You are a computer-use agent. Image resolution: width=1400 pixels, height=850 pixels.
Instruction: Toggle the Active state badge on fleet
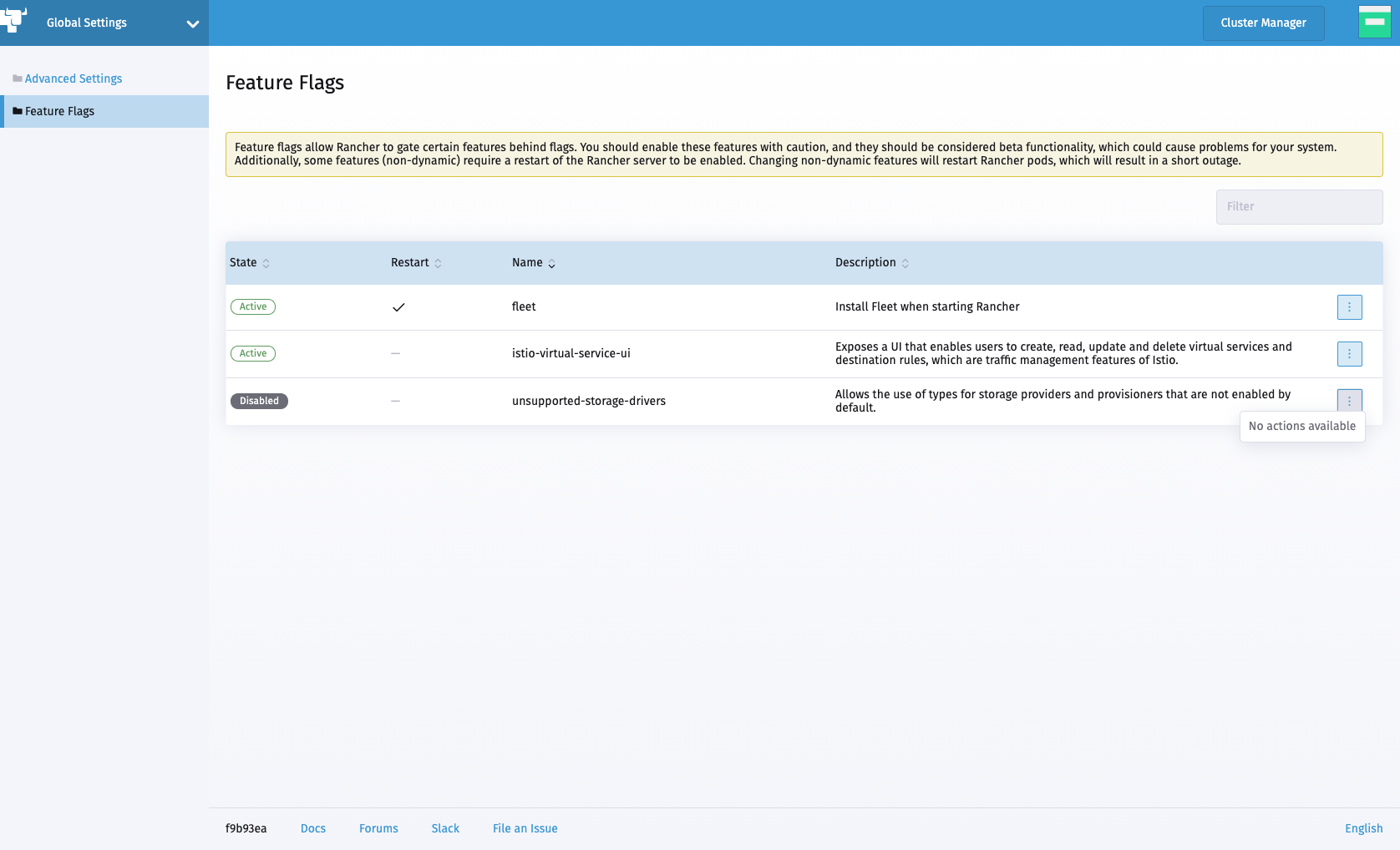tap(252, 306)
